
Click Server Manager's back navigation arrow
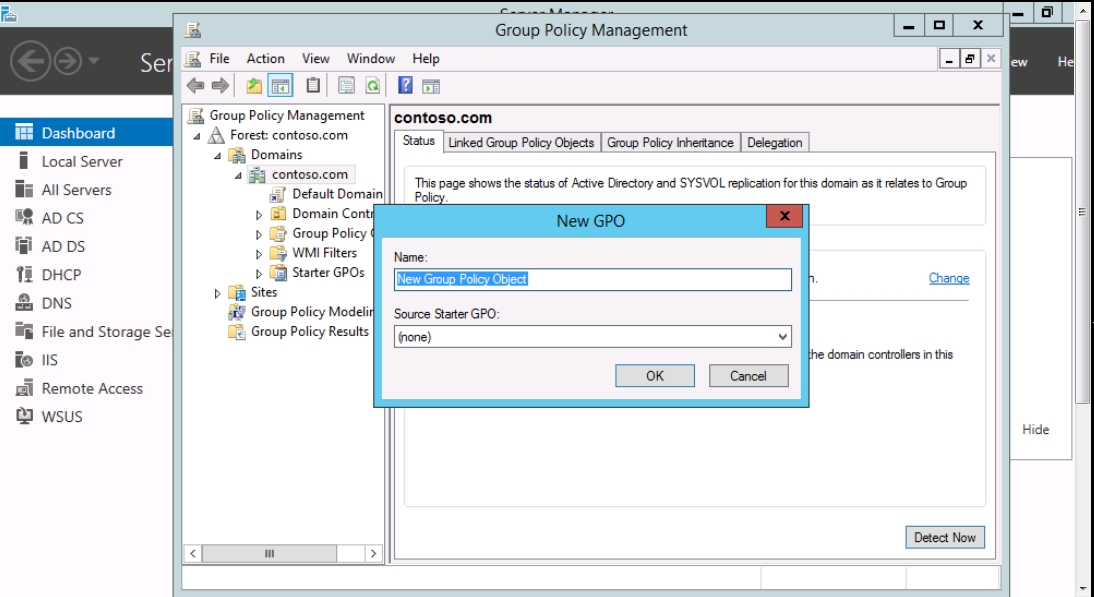click(30, 61)
